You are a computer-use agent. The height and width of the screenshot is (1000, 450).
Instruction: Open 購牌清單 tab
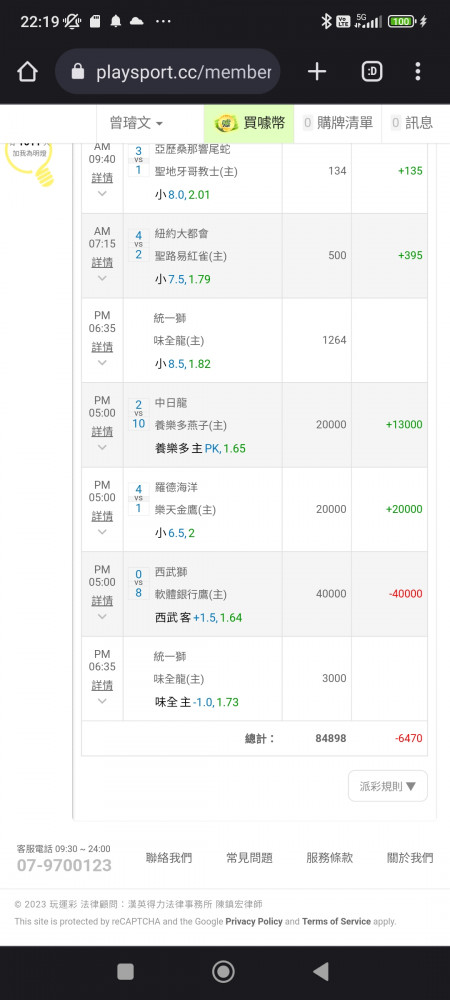point(338,123)
